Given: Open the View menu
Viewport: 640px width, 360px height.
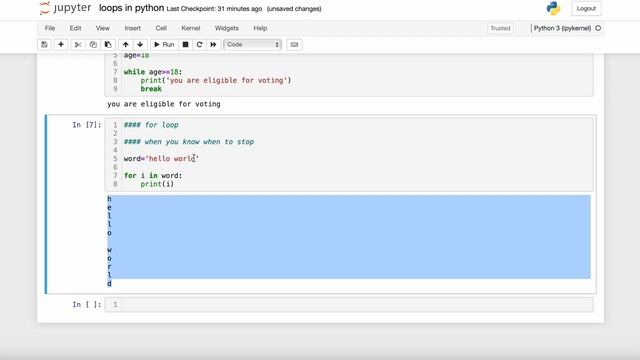Looking at the screenshot, I should pos(102,28).
